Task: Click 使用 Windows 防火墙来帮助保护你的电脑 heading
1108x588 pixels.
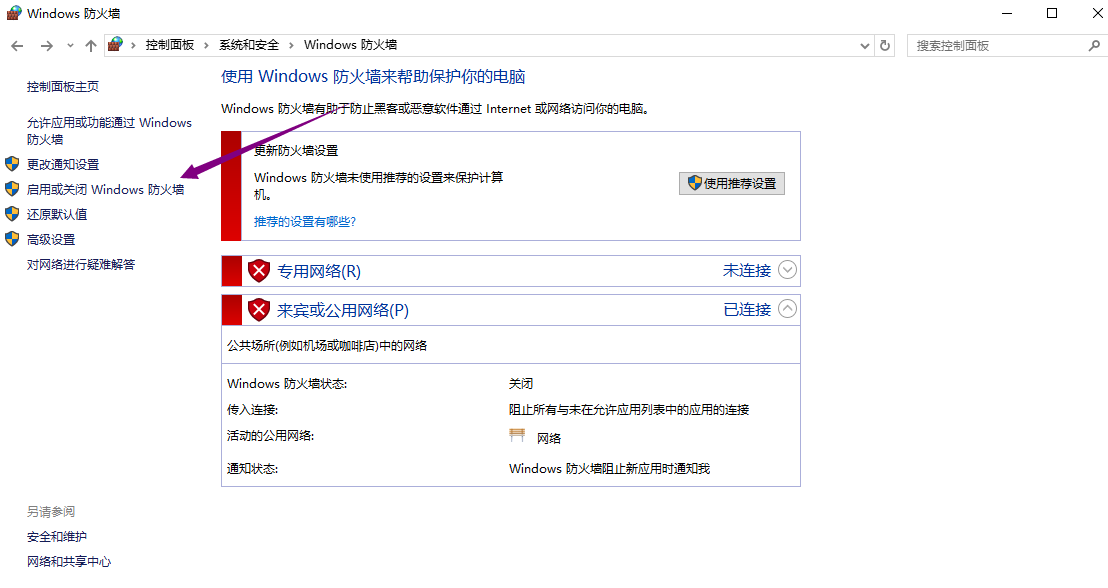Action: 373,76
